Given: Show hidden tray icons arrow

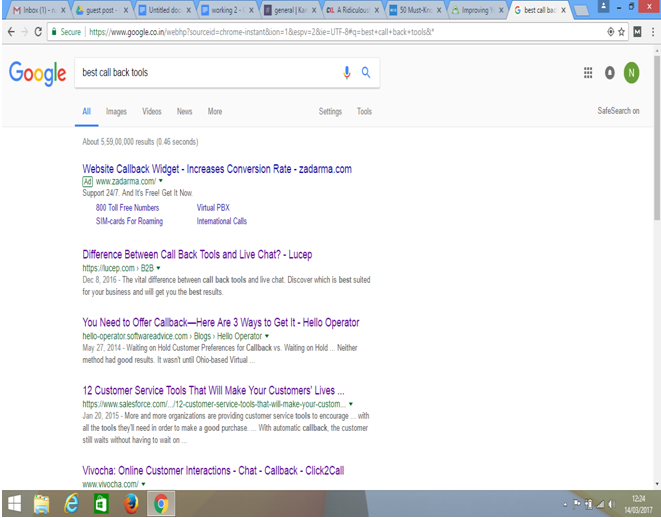Looking at the screenshot, I should click(x=565, y=505).
